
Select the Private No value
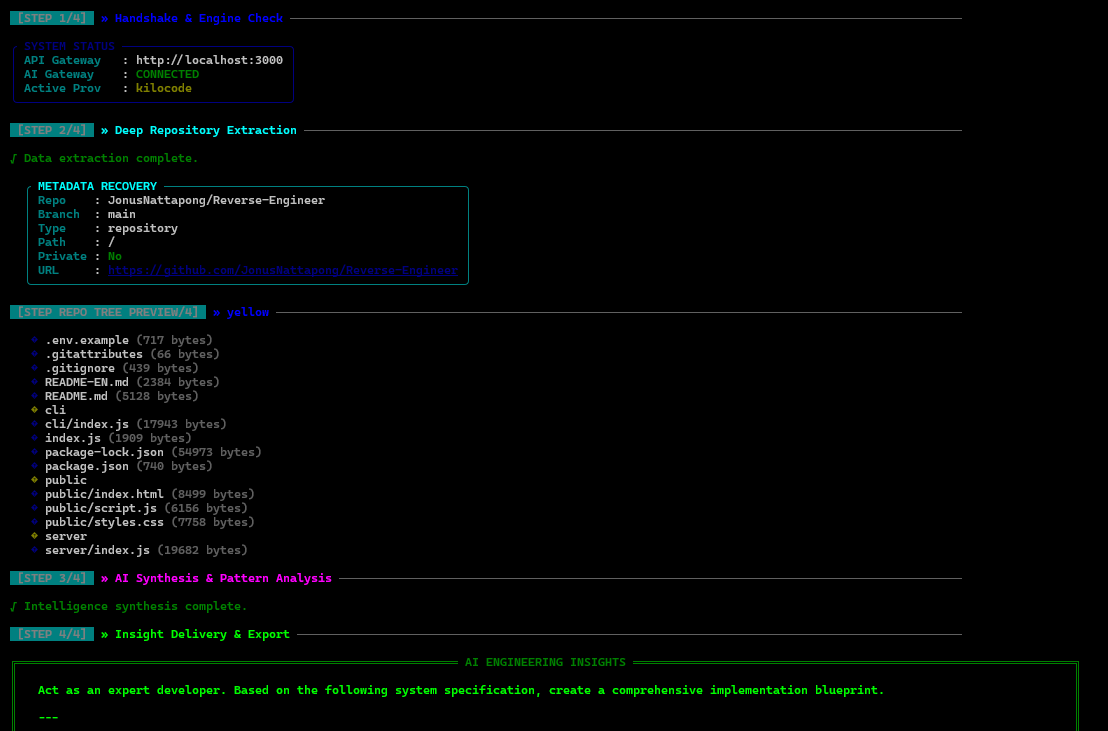114,256
